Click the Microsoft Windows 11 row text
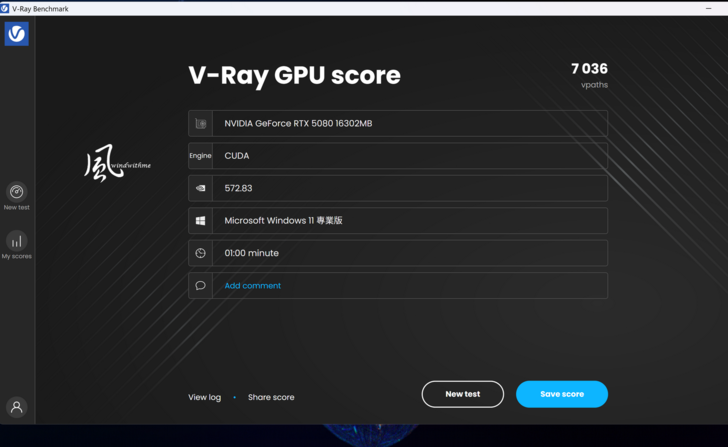 283,221
